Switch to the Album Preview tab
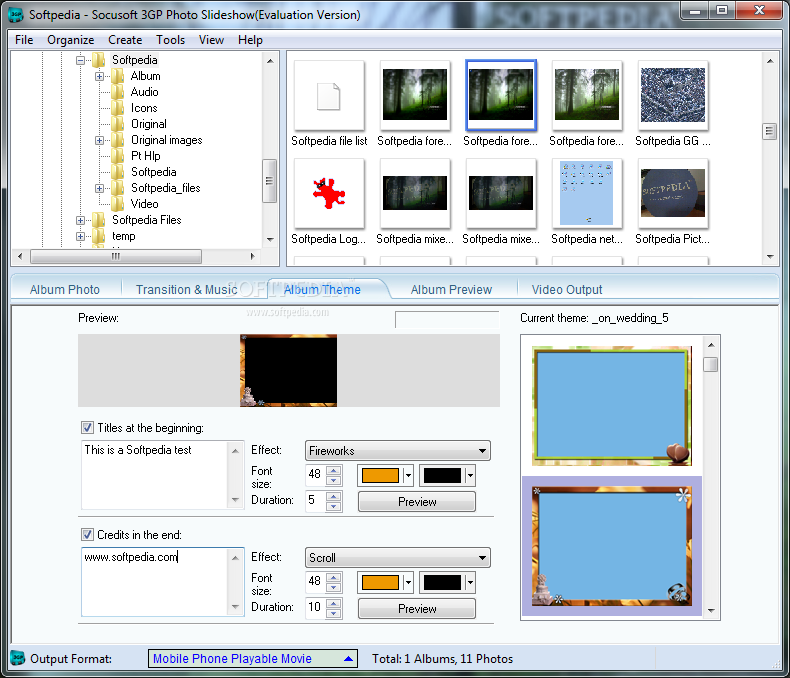This screenshot has height=678, width=790. 451,290
